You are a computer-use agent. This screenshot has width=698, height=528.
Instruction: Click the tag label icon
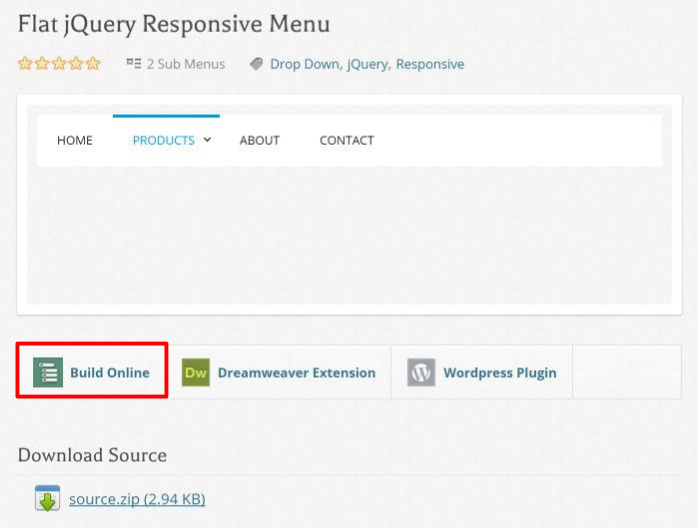click(256, 64)
